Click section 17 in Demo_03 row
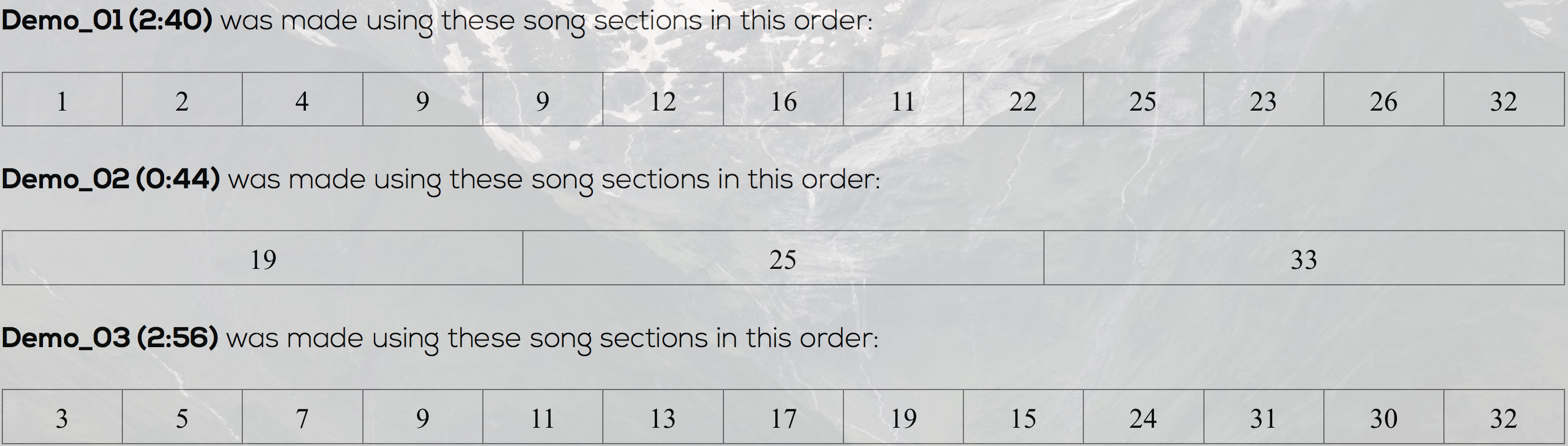This screenshot has width=1568, height=446. click(783, 417)
